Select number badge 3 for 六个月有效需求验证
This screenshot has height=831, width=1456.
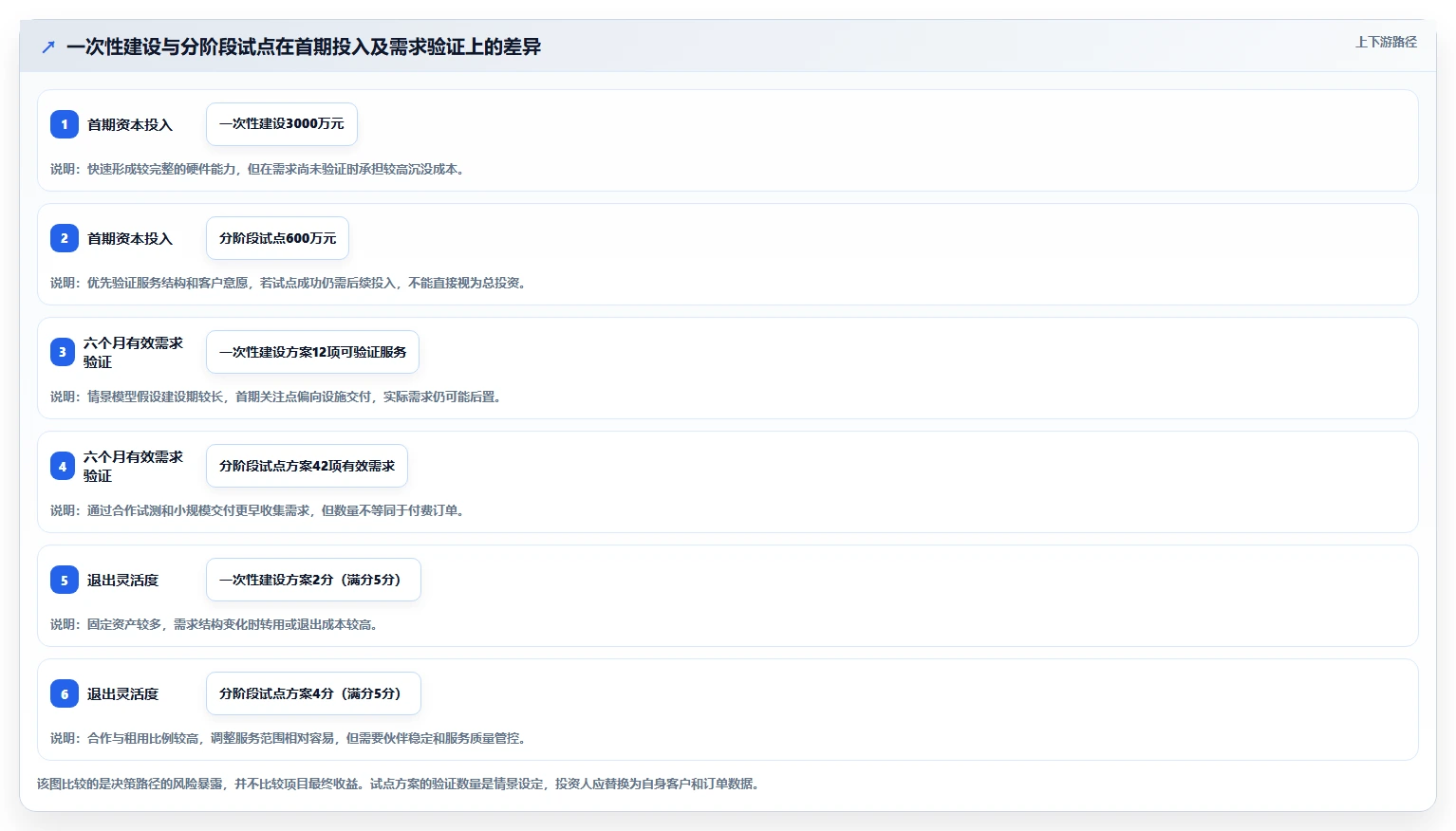(63, 352)
